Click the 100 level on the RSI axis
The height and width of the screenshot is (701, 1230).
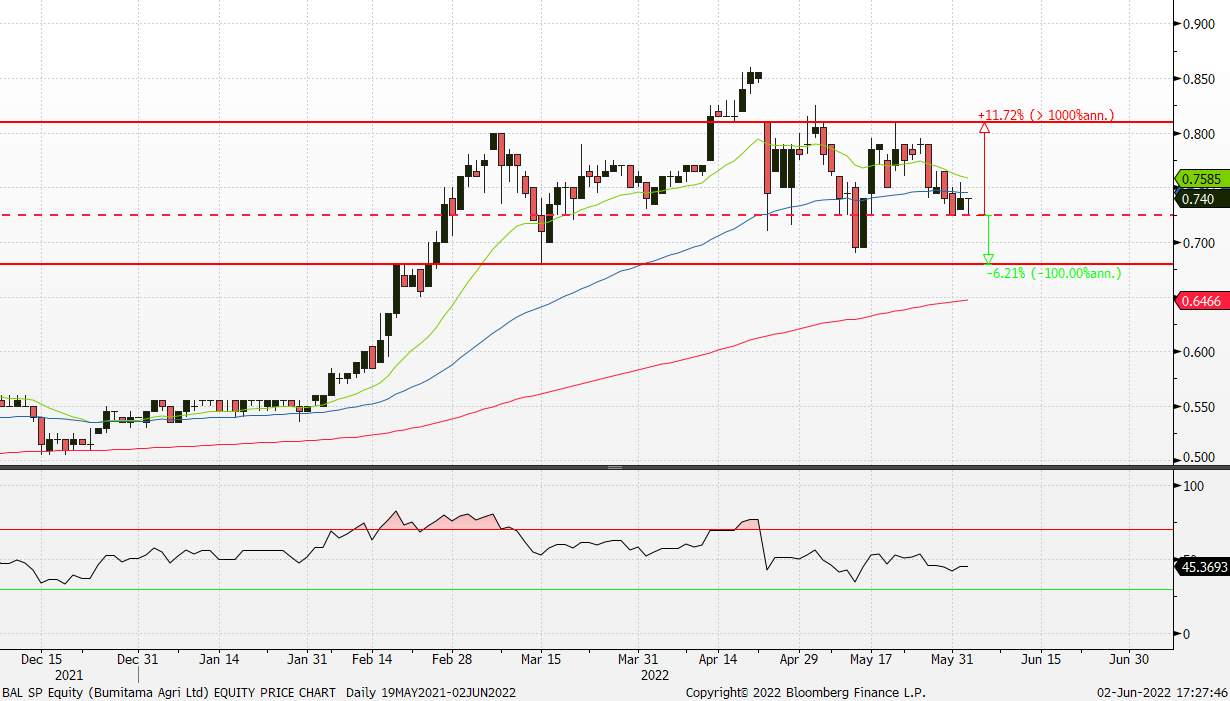1192,486
